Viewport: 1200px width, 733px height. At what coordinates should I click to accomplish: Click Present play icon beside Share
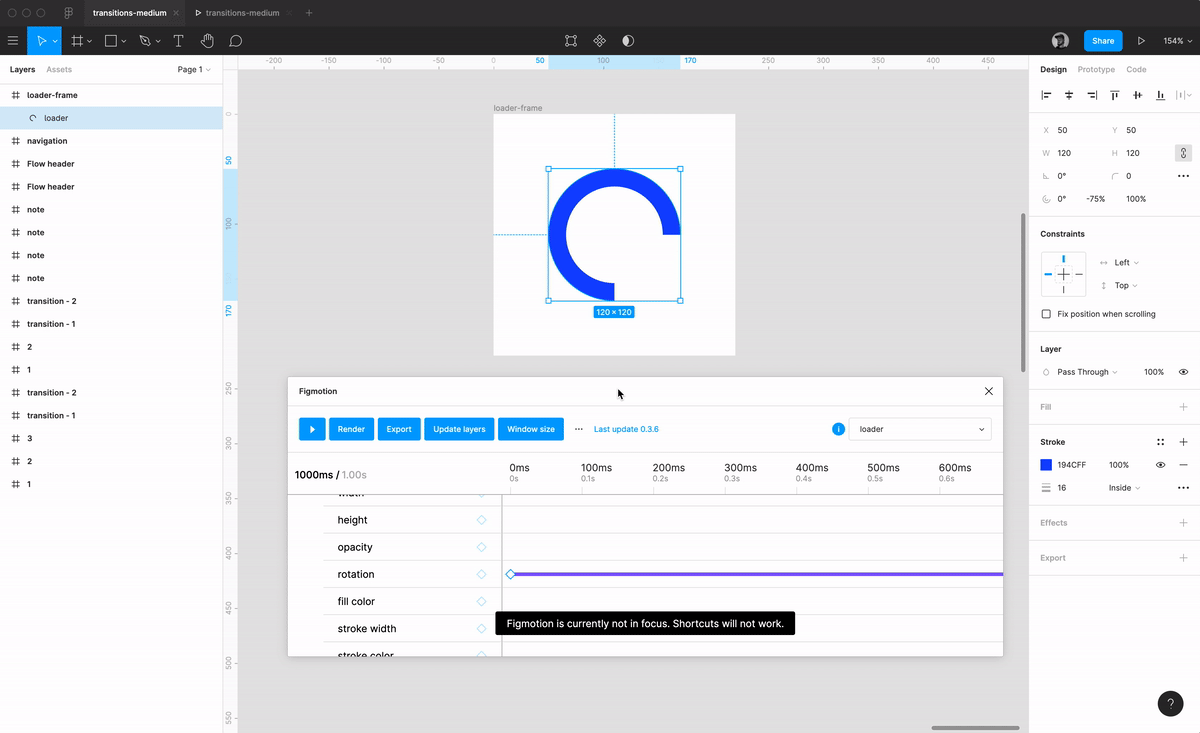[1141, 41]
